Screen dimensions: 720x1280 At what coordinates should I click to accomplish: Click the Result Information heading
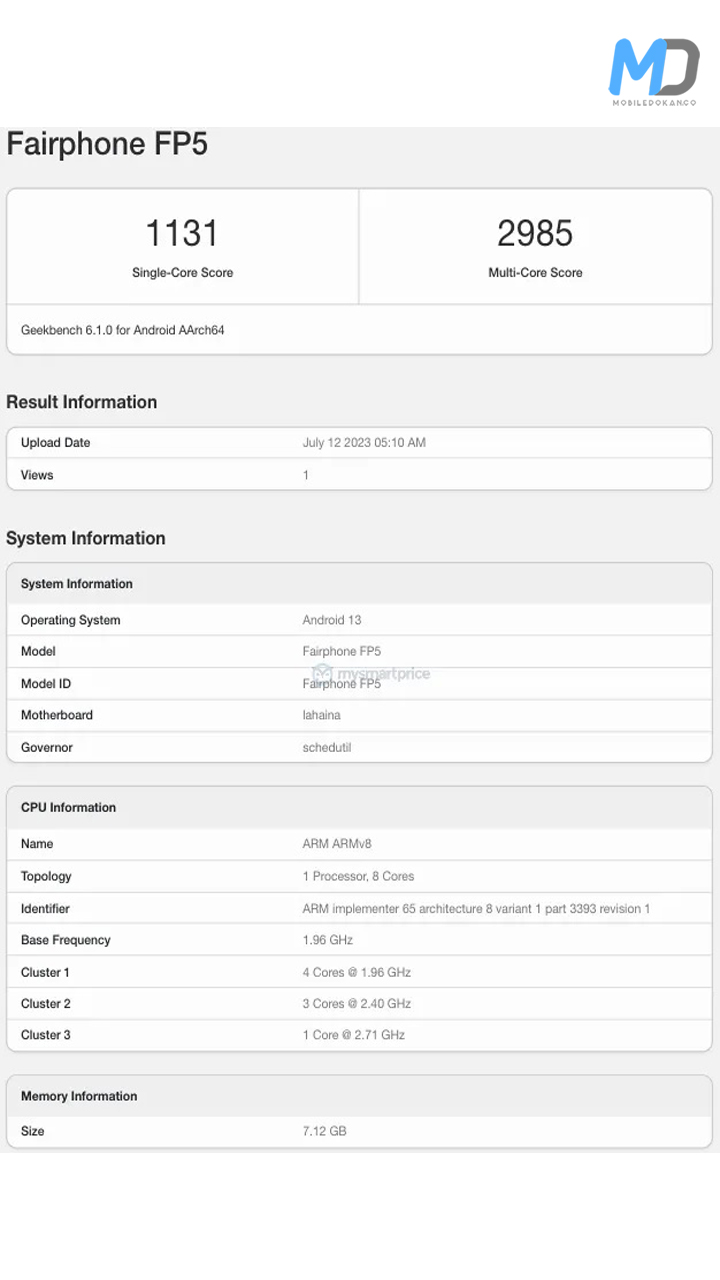point(82,402)
